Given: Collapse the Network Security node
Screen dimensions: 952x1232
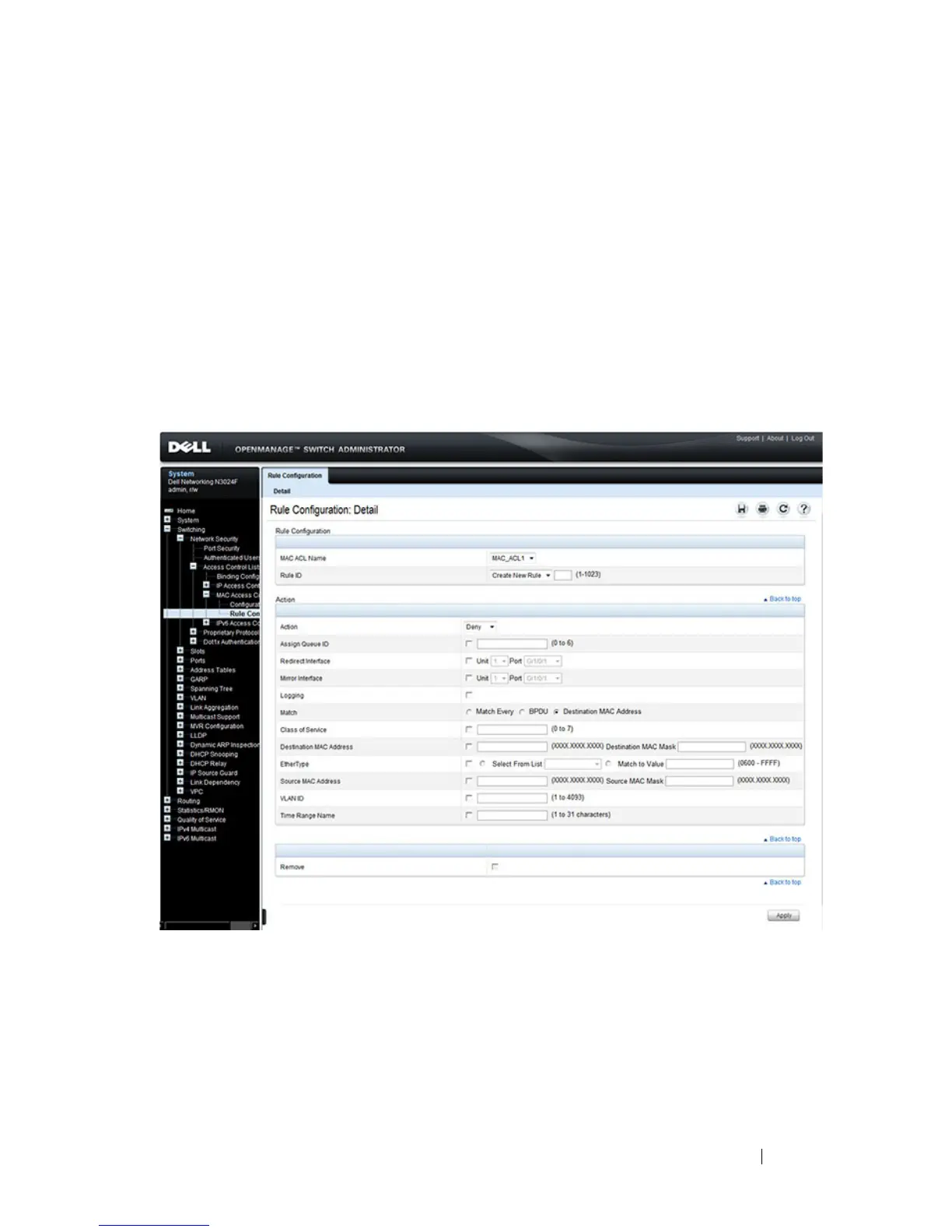Looking at the screenshot, I should (180, 538).
